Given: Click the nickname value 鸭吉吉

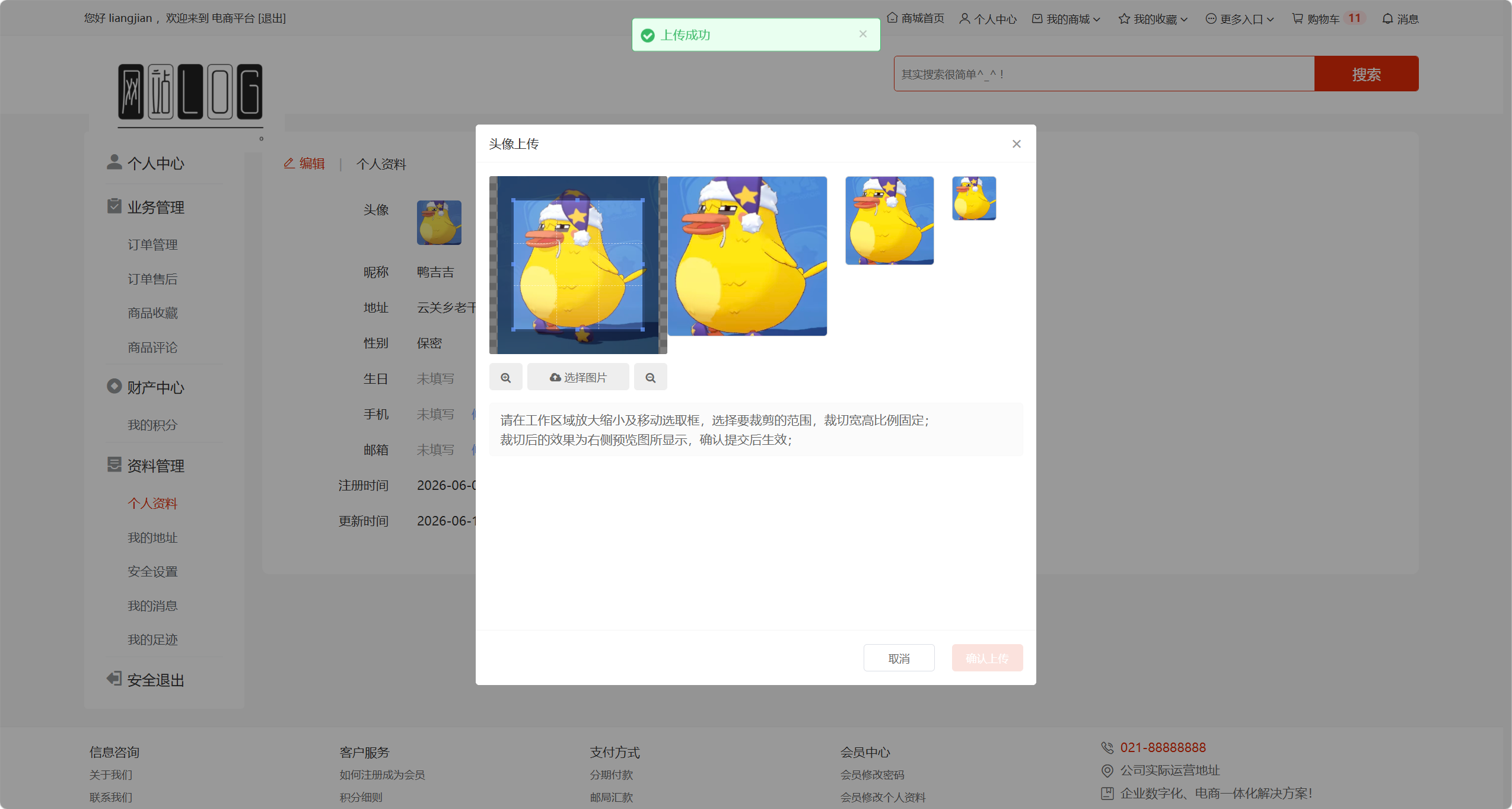Looking at the screenshot, I should click(435, 272).
